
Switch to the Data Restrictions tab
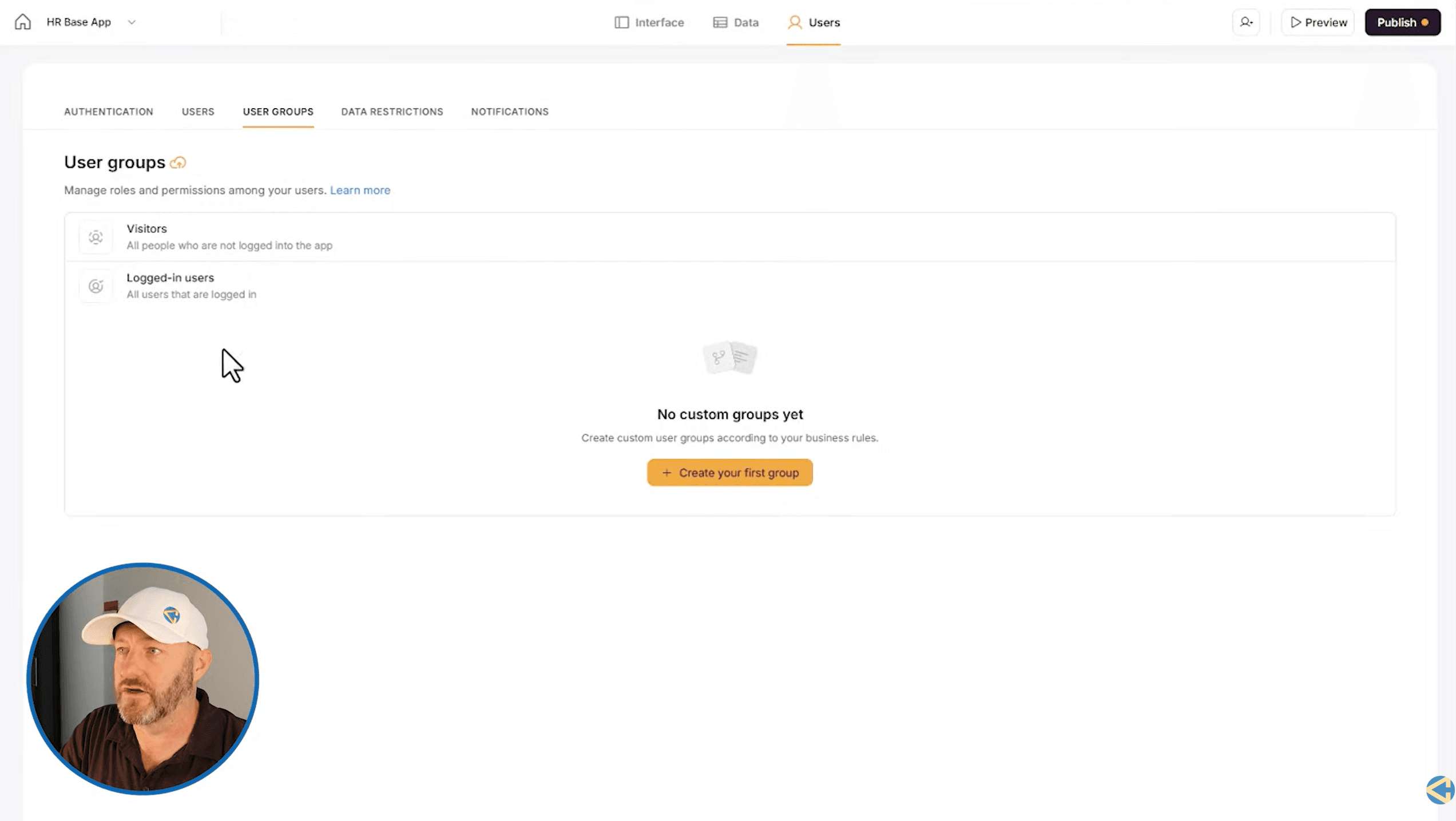click(392, 112)
